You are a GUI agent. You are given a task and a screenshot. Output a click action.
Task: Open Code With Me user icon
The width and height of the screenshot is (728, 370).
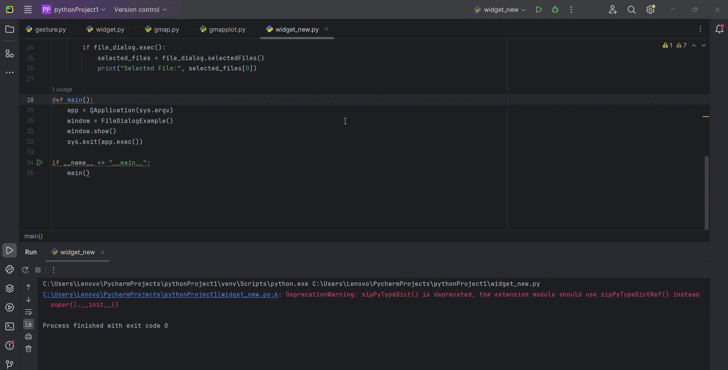click(x=613, y=9)
